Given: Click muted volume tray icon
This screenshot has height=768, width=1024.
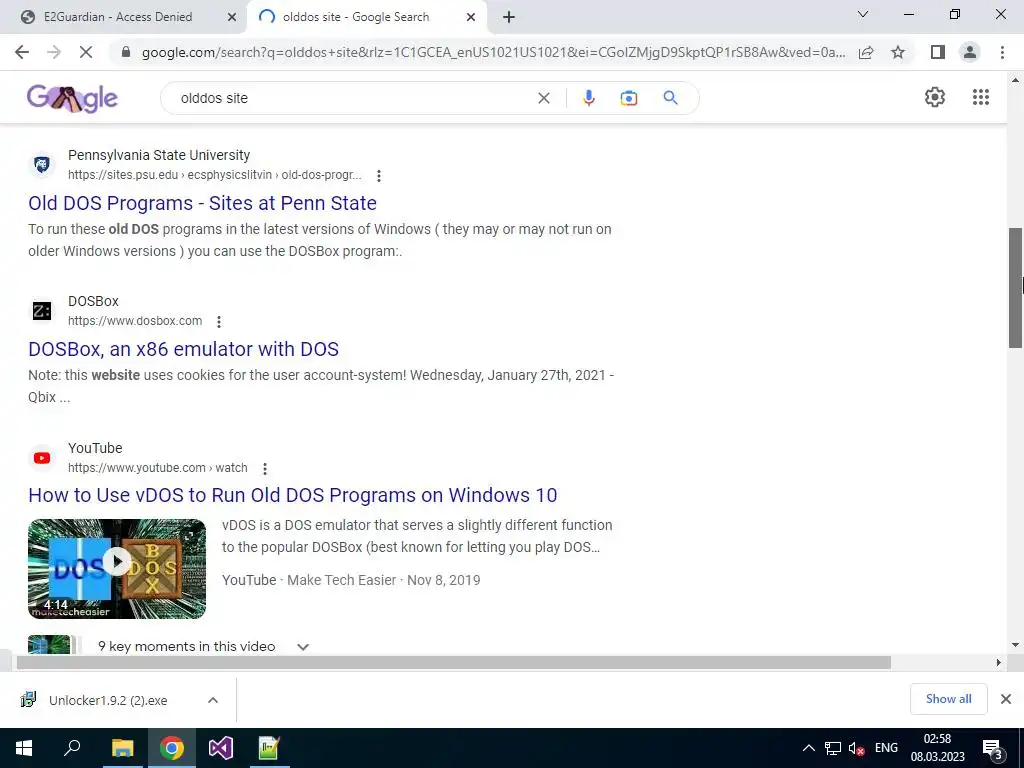Looking at the screenshot, I should tap(856, 748).
